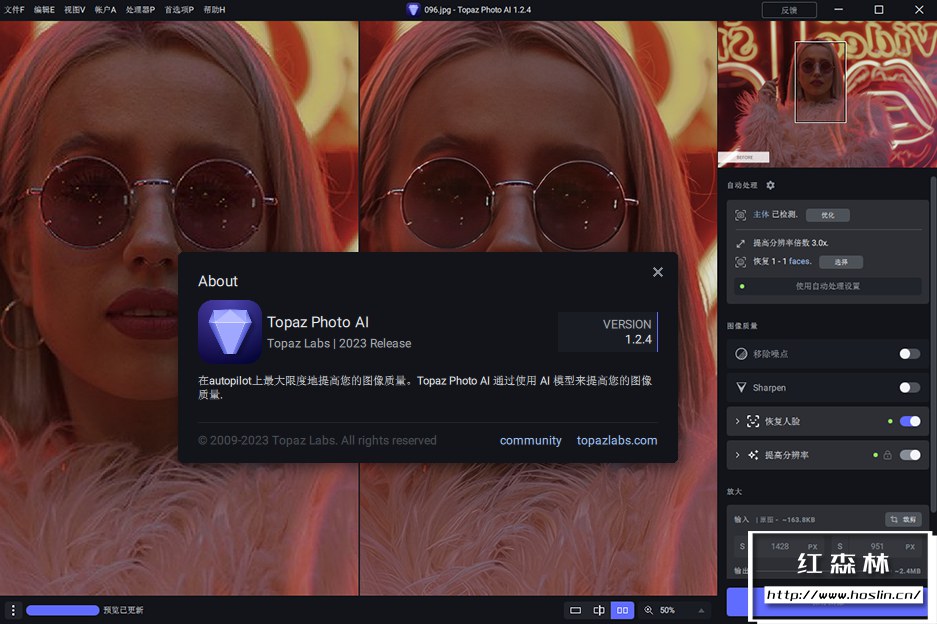Open the 编辑E menu

point(44,10)
